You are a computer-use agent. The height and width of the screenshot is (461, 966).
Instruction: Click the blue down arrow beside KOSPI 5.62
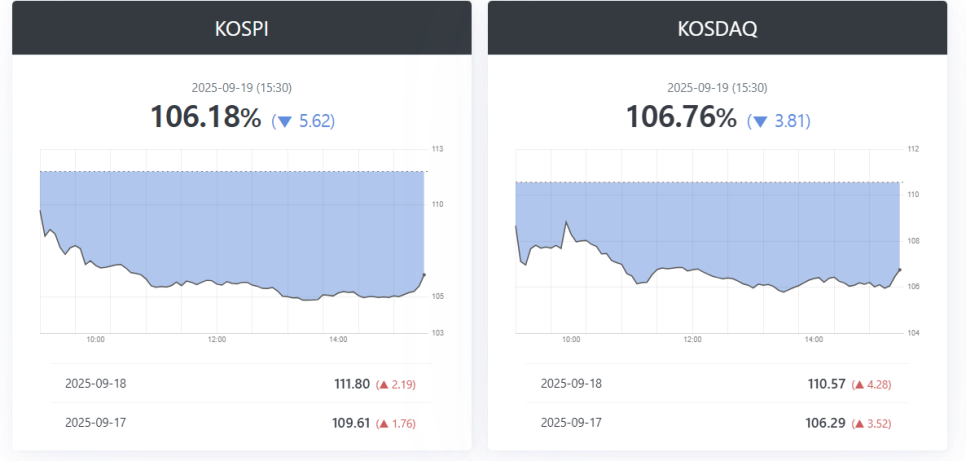tap(285, 122)
